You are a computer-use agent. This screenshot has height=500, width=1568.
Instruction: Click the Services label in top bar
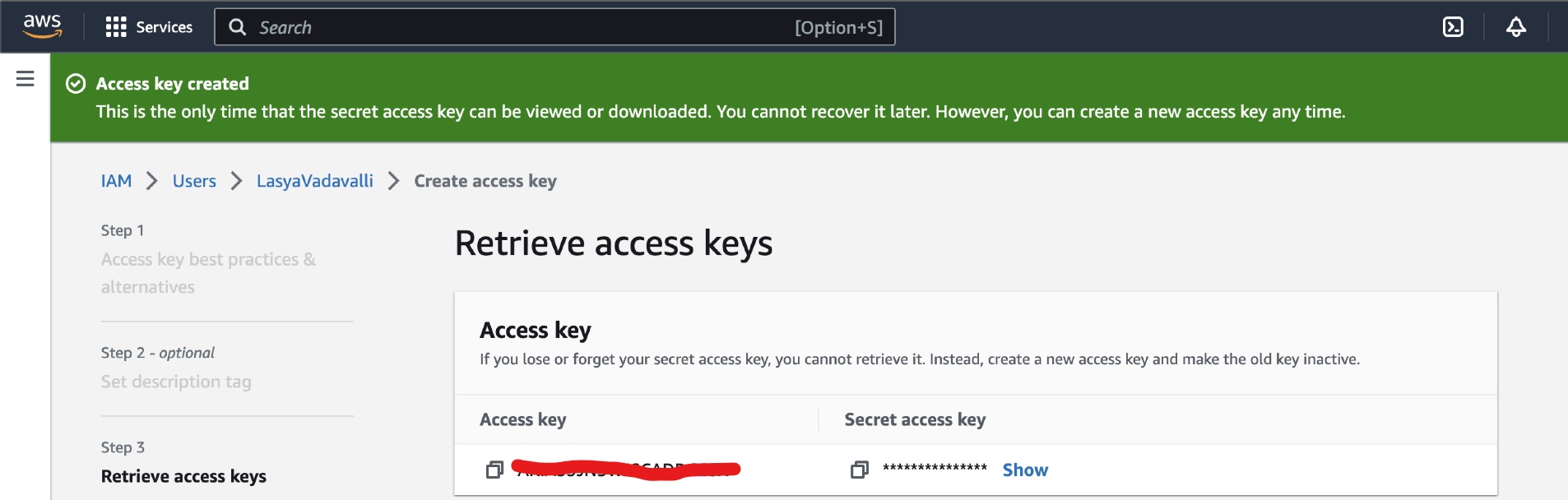[x=165, y=27]
